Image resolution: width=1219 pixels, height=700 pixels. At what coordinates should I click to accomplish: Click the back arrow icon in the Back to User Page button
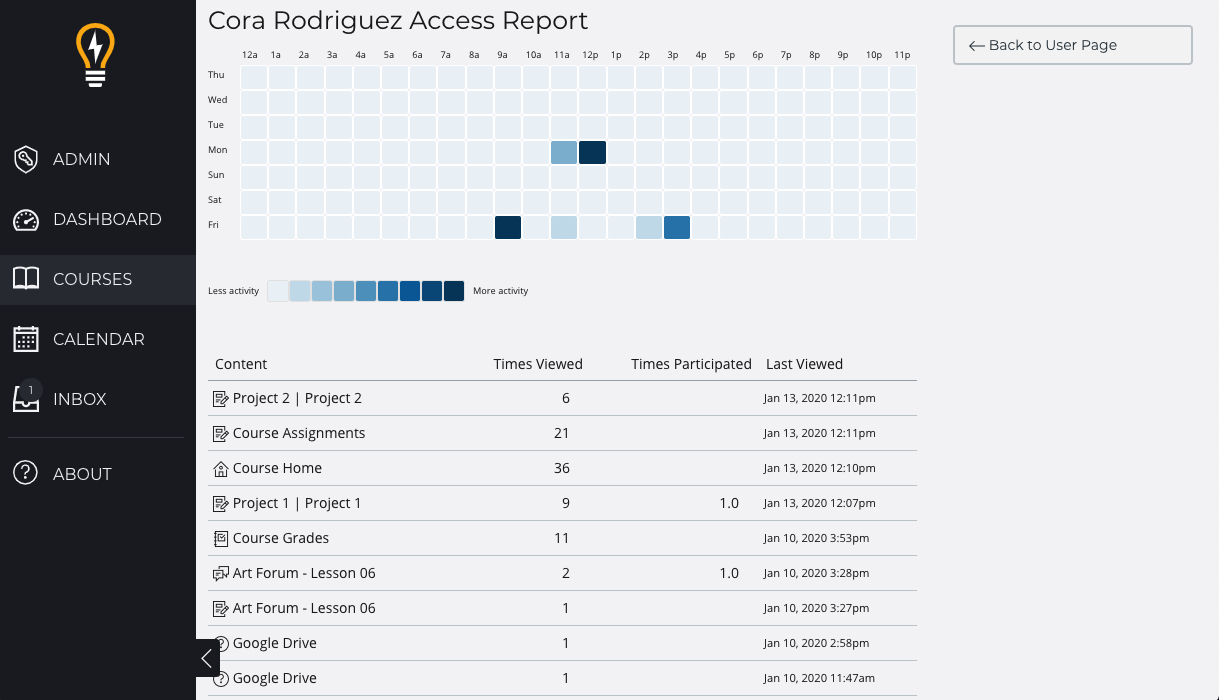point(977,45)
